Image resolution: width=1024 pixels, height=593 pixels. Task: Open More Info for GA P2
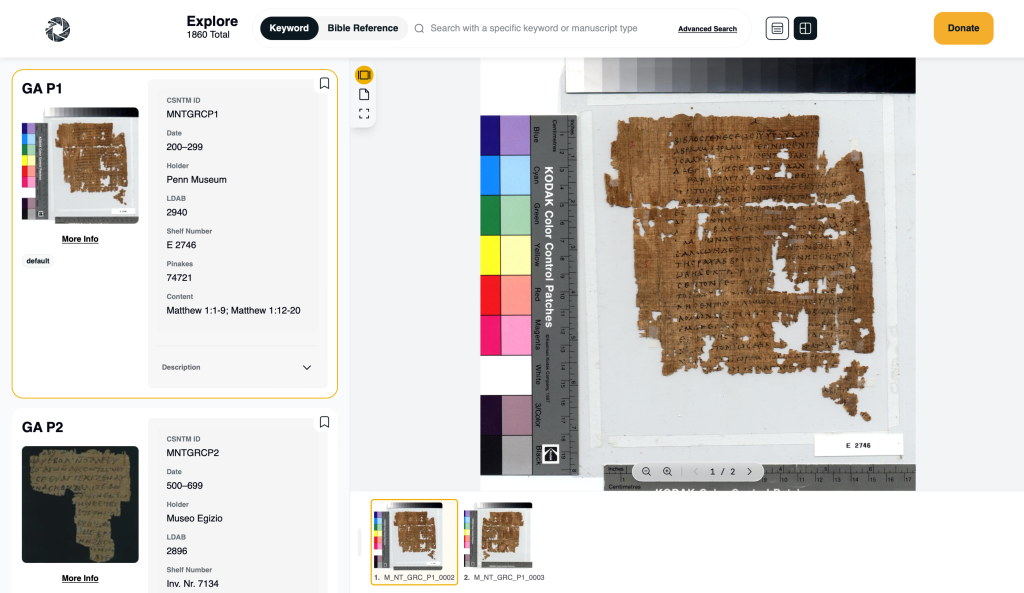(x=80, y=578)
